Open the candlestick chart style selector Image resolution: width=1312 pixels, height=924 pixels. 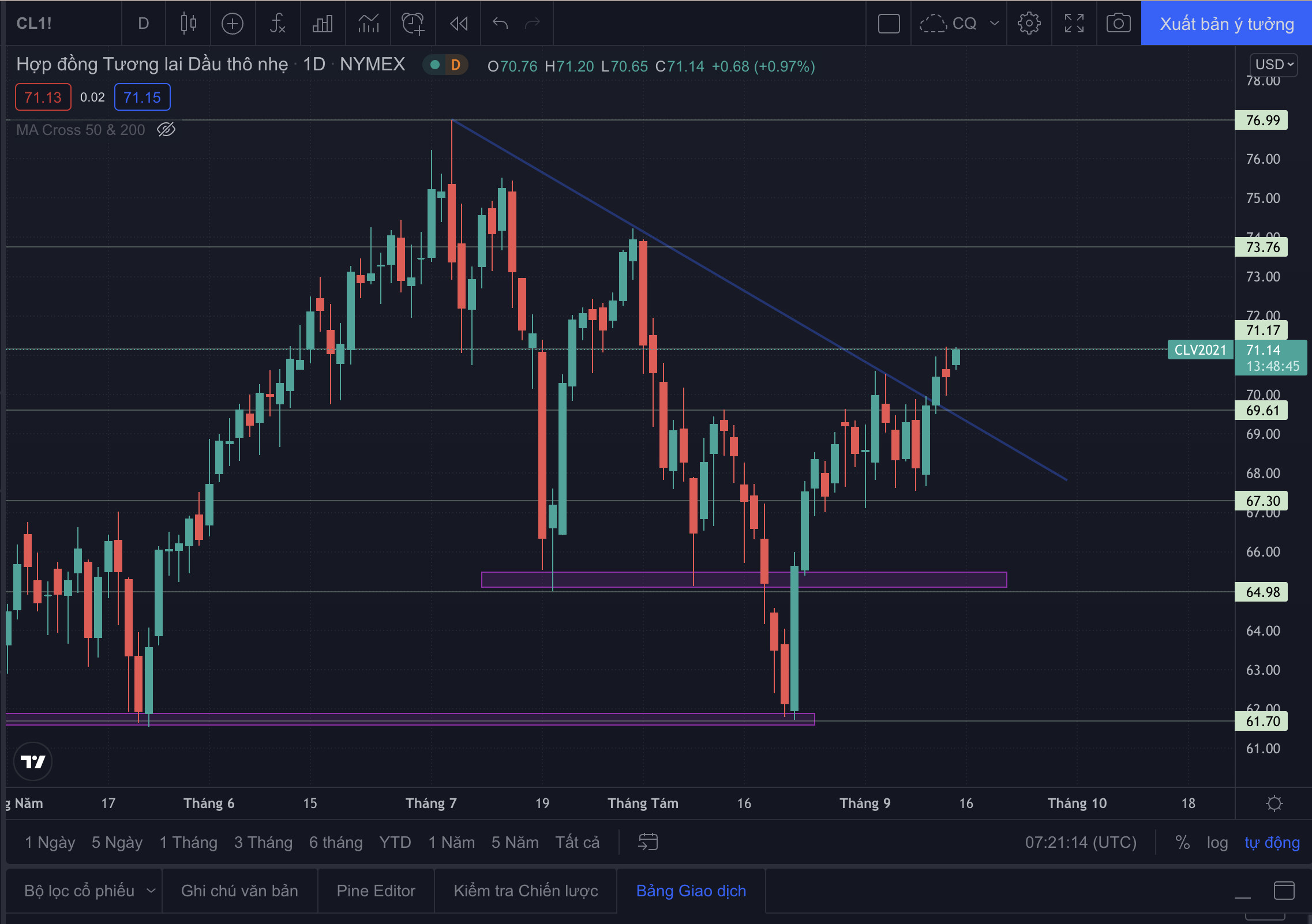[x=188, y=24]
